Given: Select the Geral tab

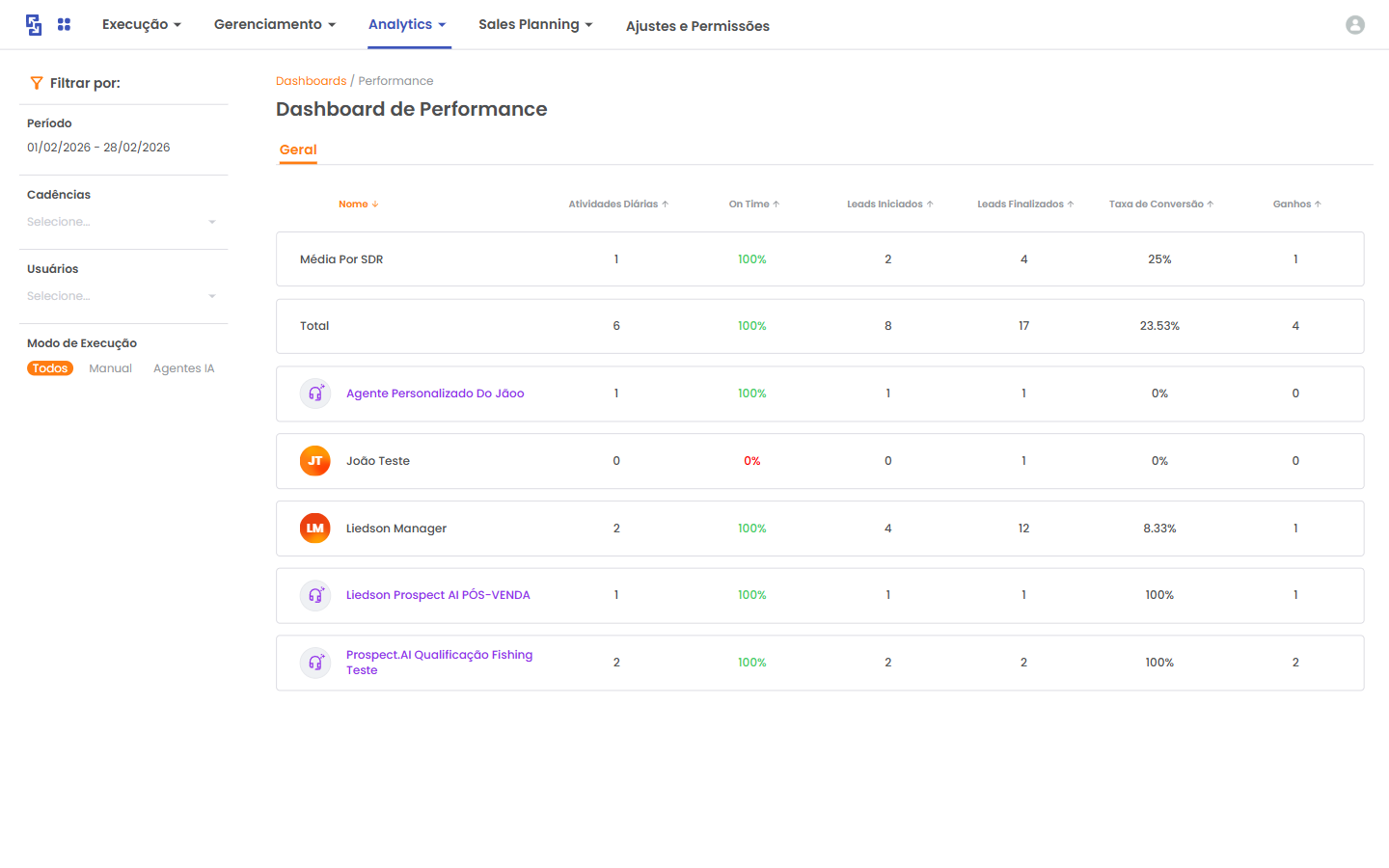Looking at the screenshot, I should pos(298,149).
